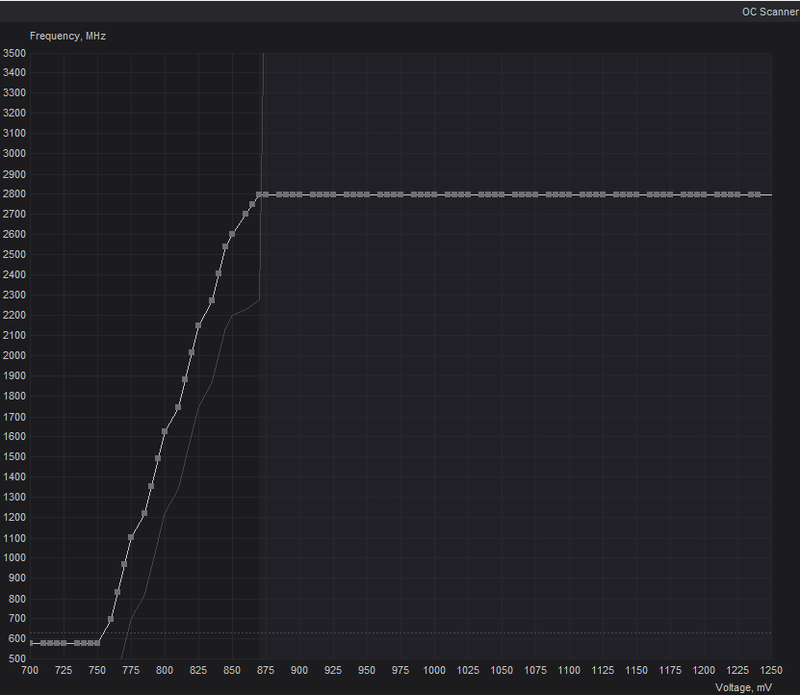The image size is (800, 695).
Task: Click the 1000 voltage axis label
Action: (434, 670)
